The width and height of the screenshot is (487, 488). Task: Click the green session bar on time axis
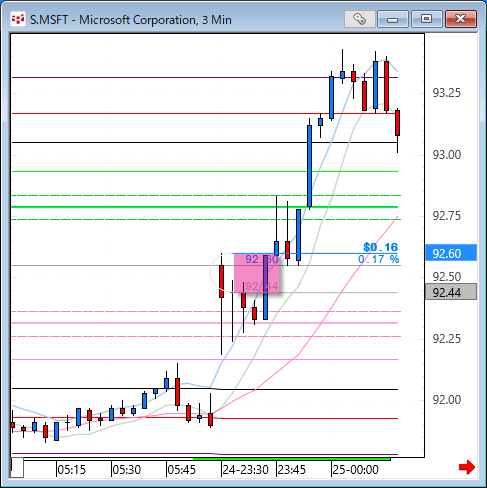click(292, 459)
